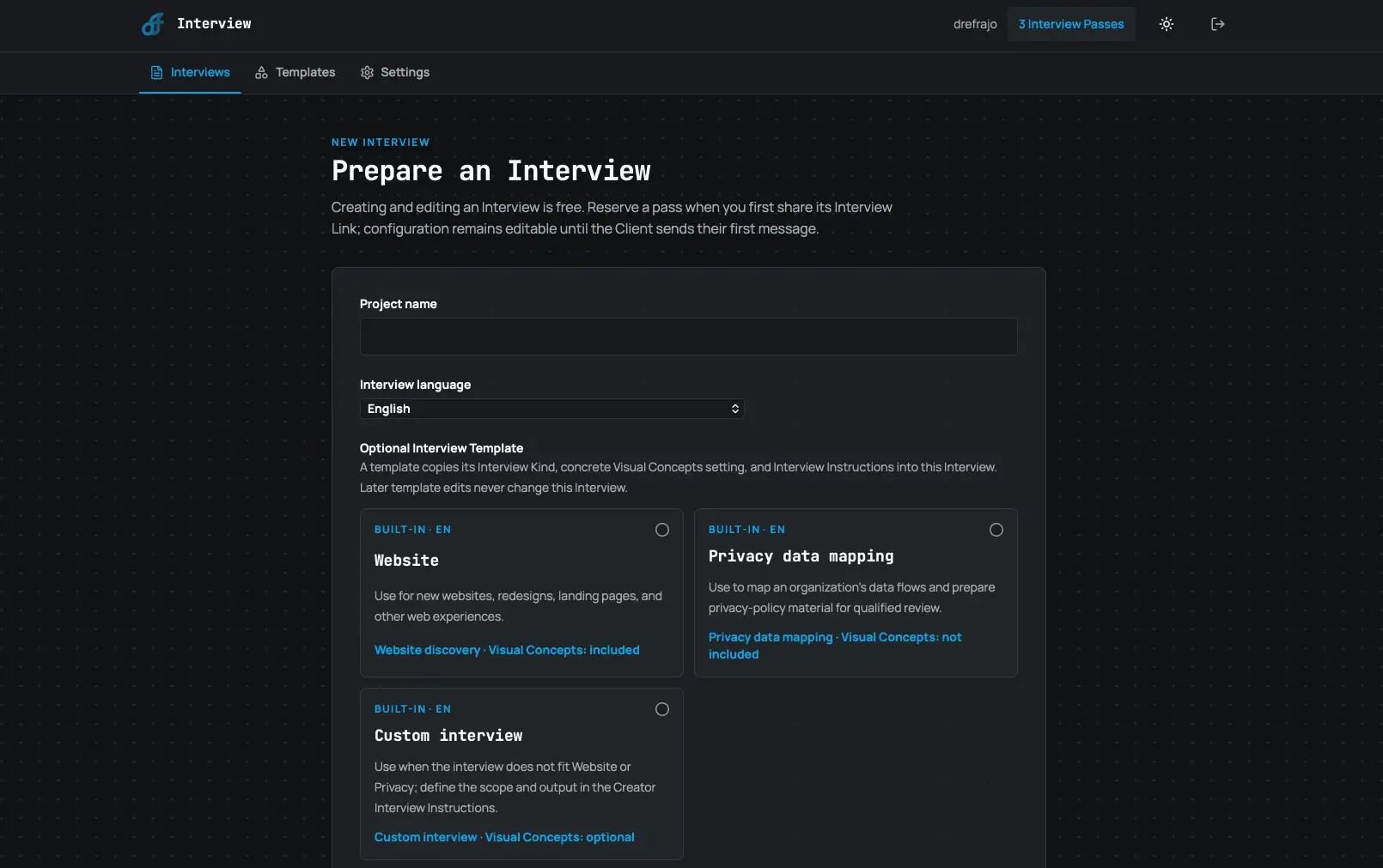Open the Settings tab
This screenshot has width=1383, height=868.
tap(395, 73)
